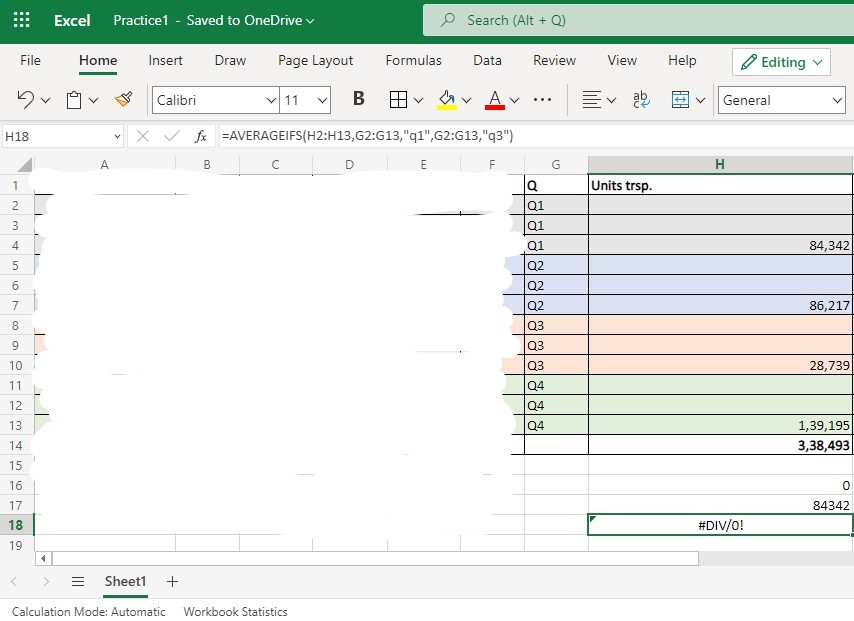Click the Undo arrow icon

(26, 100)
